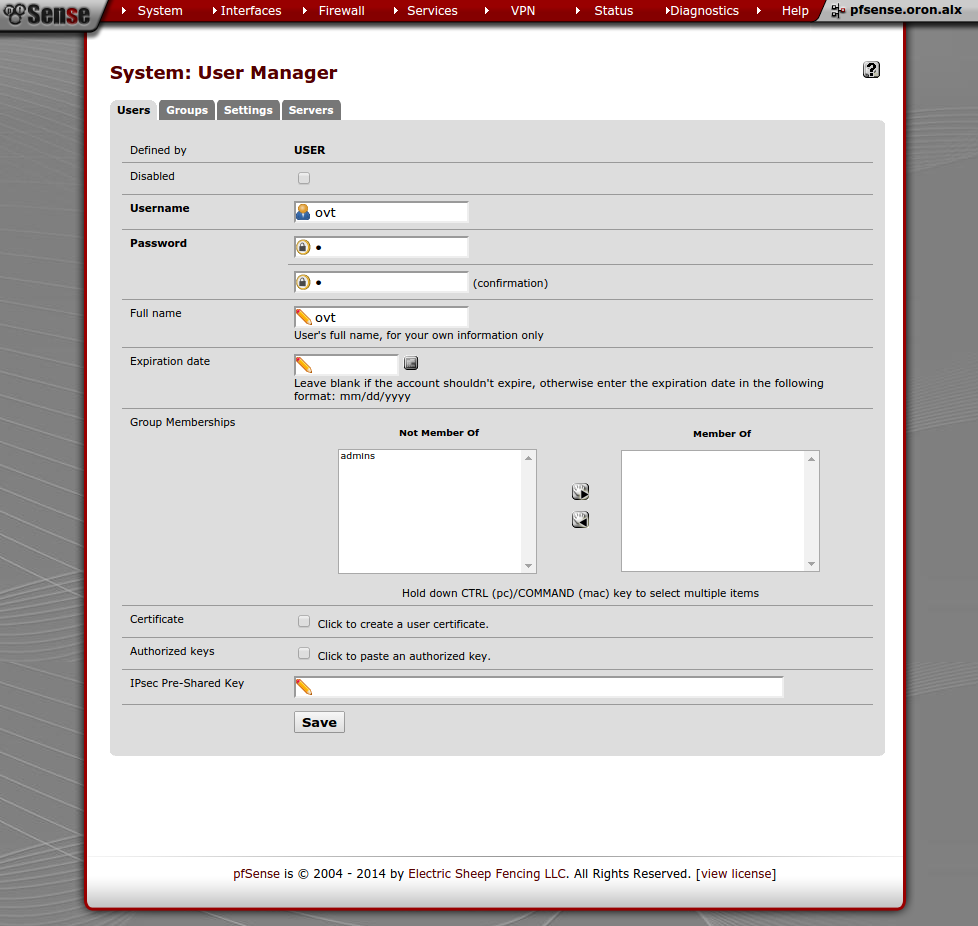This screenshot has width=978, height=926.
Task: Click the pfsense.oron.alx hostname text
Action: (x=906, y=10)
